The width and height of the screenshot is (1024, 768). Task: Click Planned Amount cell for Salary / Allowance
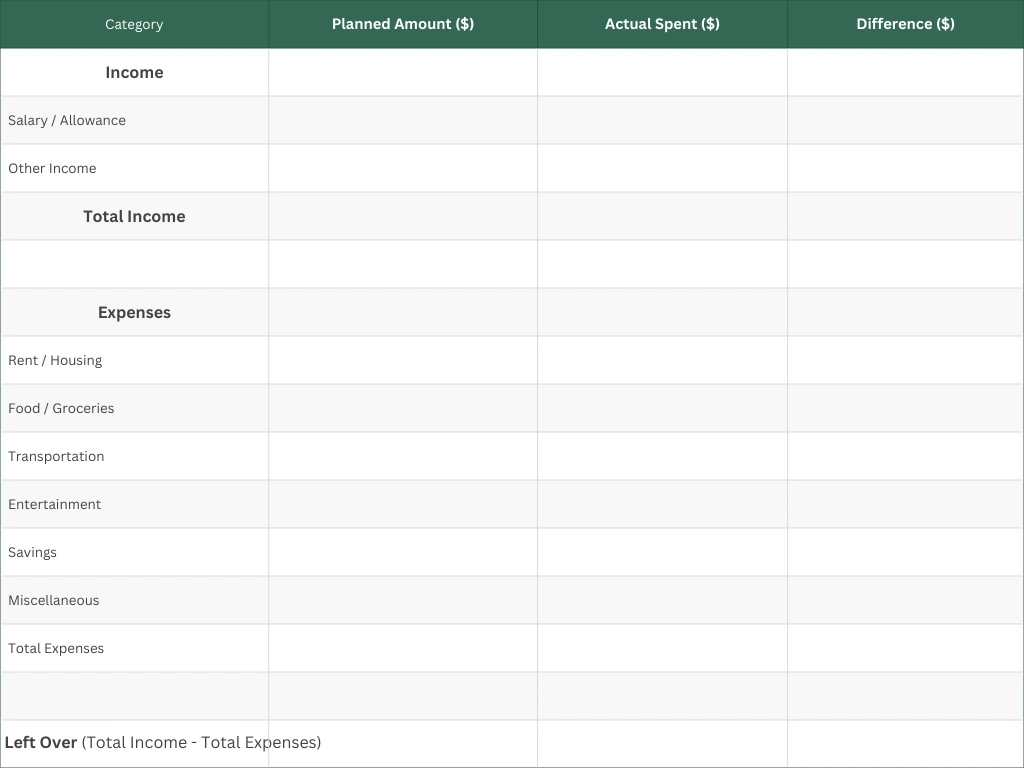click(403, 120)
